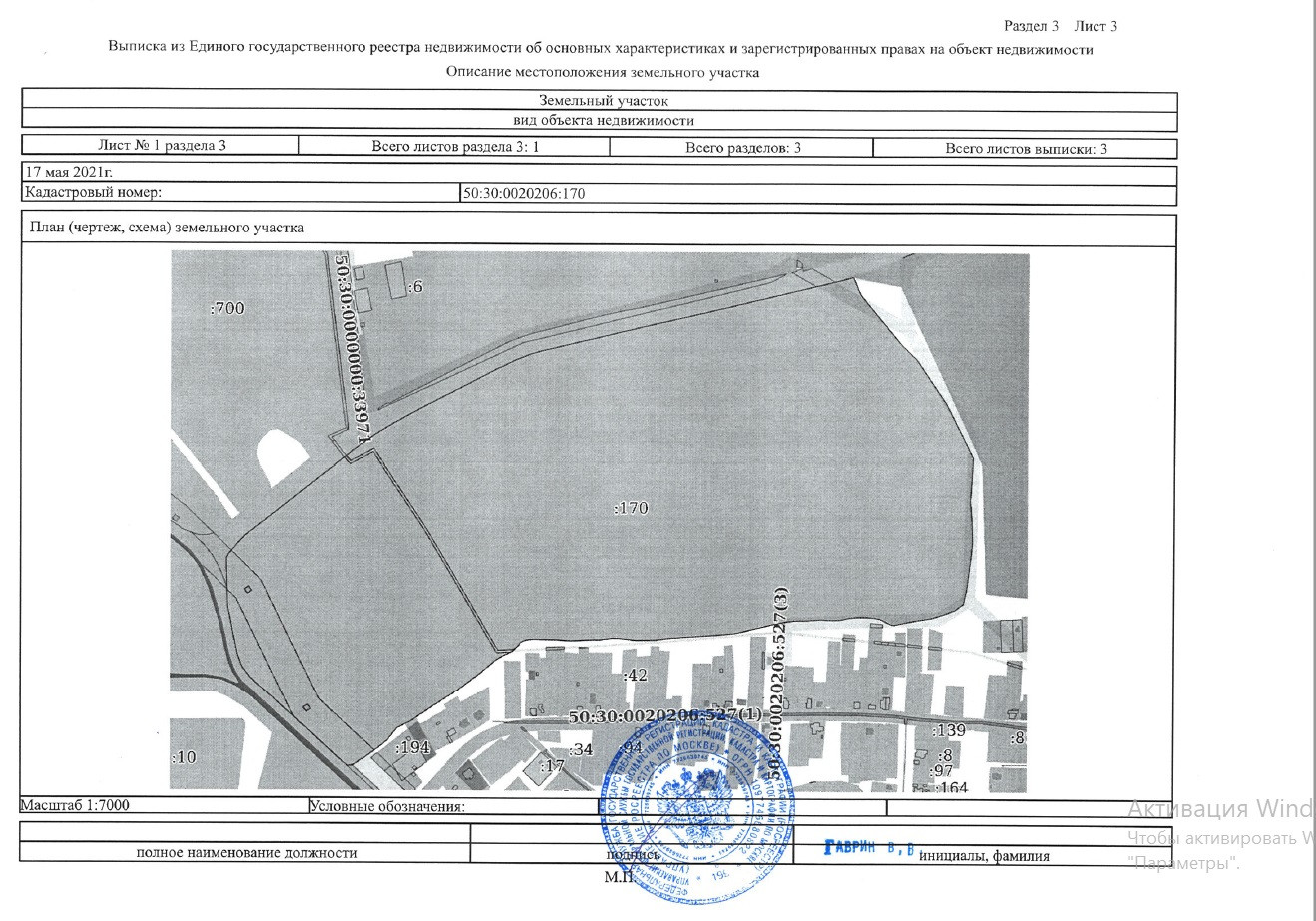Click the cell "Всего разделов: 3"
Image resolution: width=1316 pixels, height=921 pixels.
pyautogui.click(x=743, y=148)
